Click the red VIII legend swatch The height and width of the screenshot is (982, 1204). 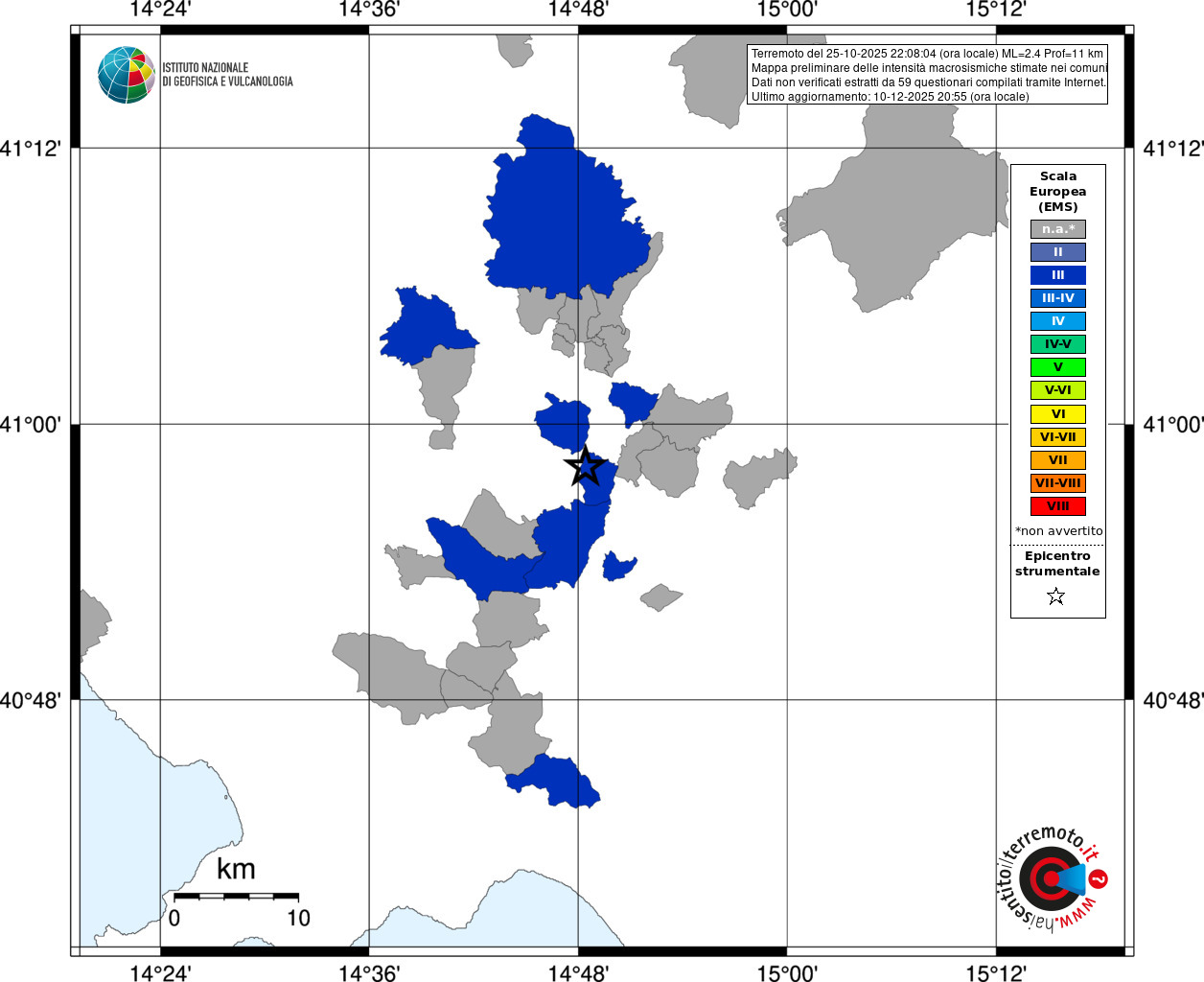1058,506
